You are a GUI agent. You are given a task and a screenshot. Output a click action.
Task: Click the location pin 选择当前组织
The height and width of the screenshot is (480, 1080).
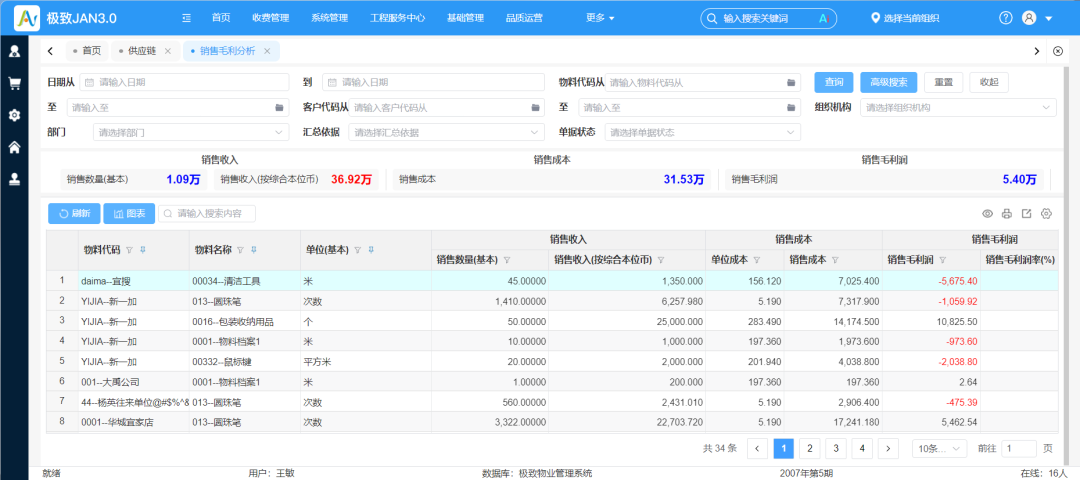click(x=905, y=18)
